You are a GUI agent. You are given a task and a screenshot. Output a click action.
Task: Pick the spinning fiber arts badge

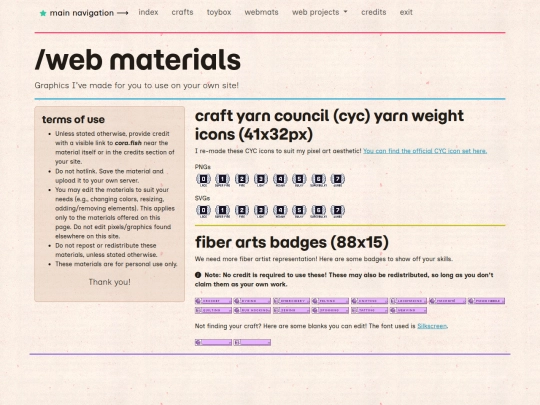coord(330,311)
